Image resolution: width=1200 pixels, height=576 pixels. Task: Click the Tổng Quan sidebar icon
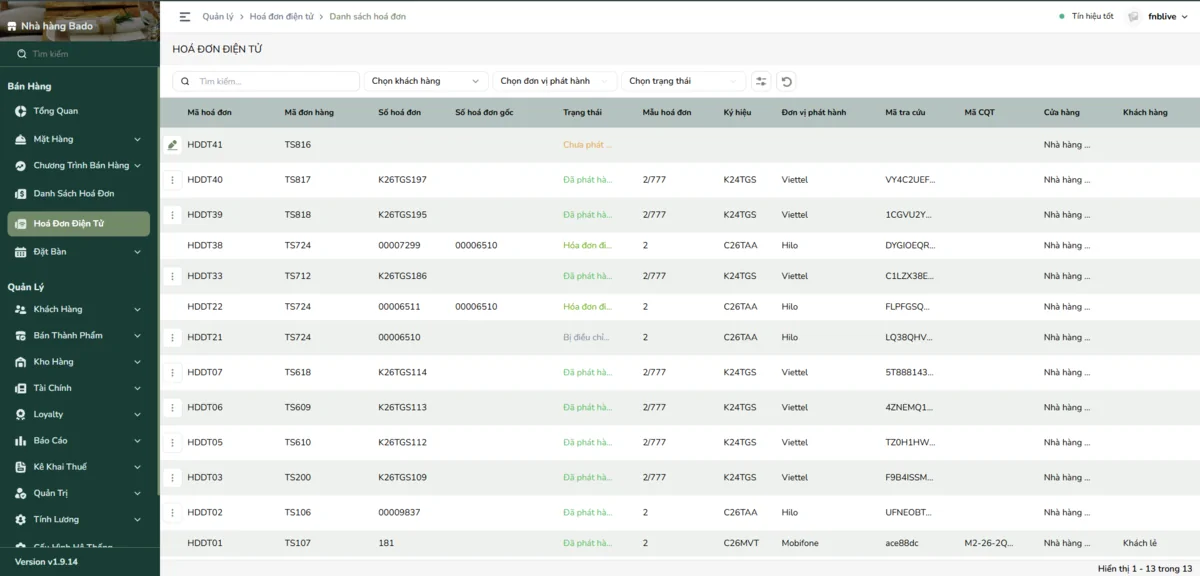click(x=21, y=111)
